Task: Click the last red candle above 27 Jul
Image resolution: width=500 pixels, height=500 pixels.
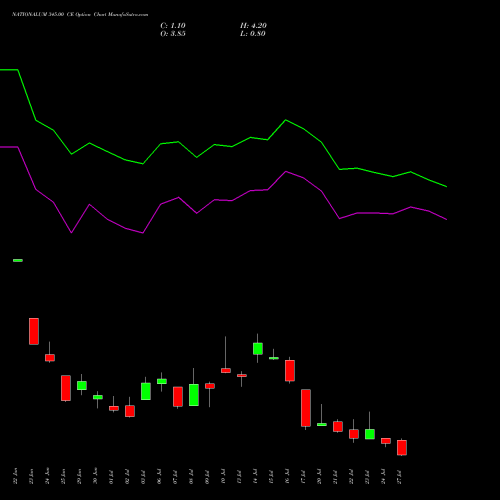Action: coord(402,448)
